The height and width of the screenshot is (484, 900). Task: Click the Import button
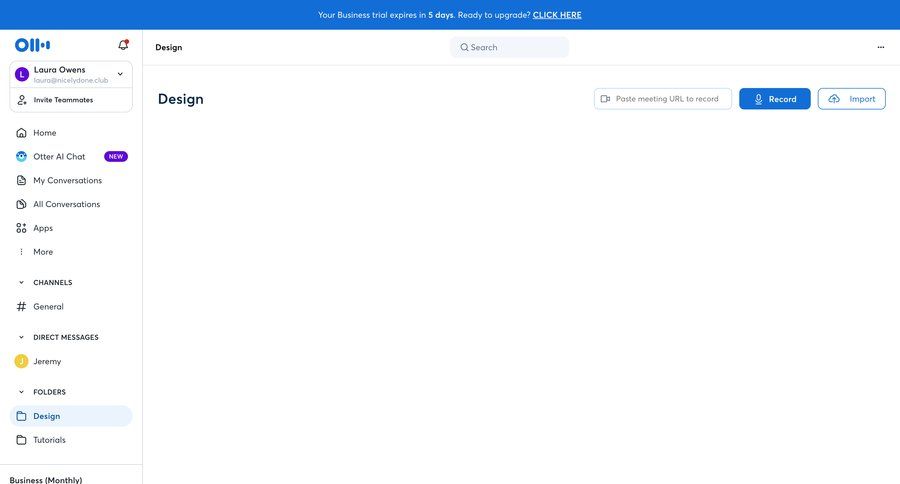point(851,99)
